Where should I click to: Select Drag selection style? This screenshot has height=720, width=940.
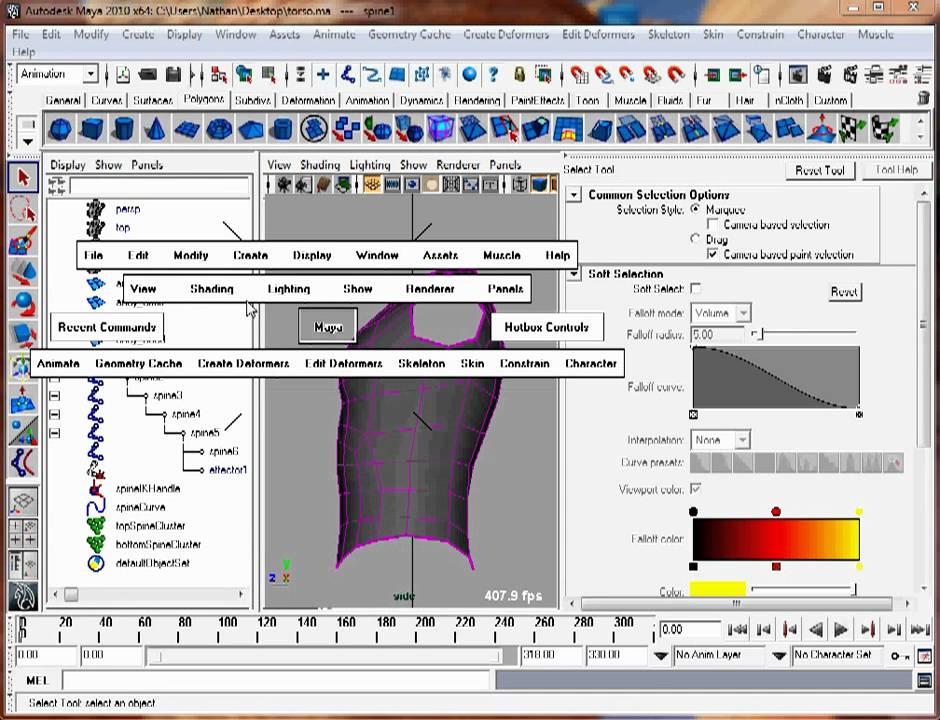pyautogui.click(x=695, y=239)
